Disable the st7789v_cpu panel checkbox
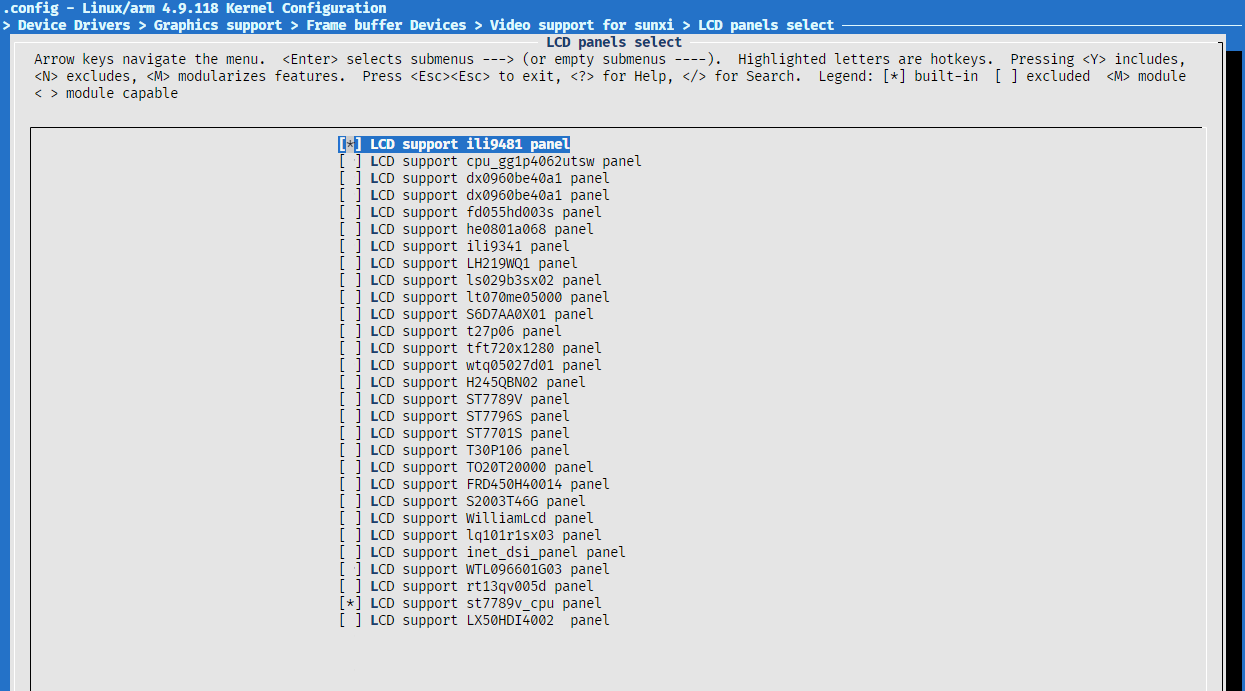The width and height of the screenshot is (1245, 691). click(350, 603)
